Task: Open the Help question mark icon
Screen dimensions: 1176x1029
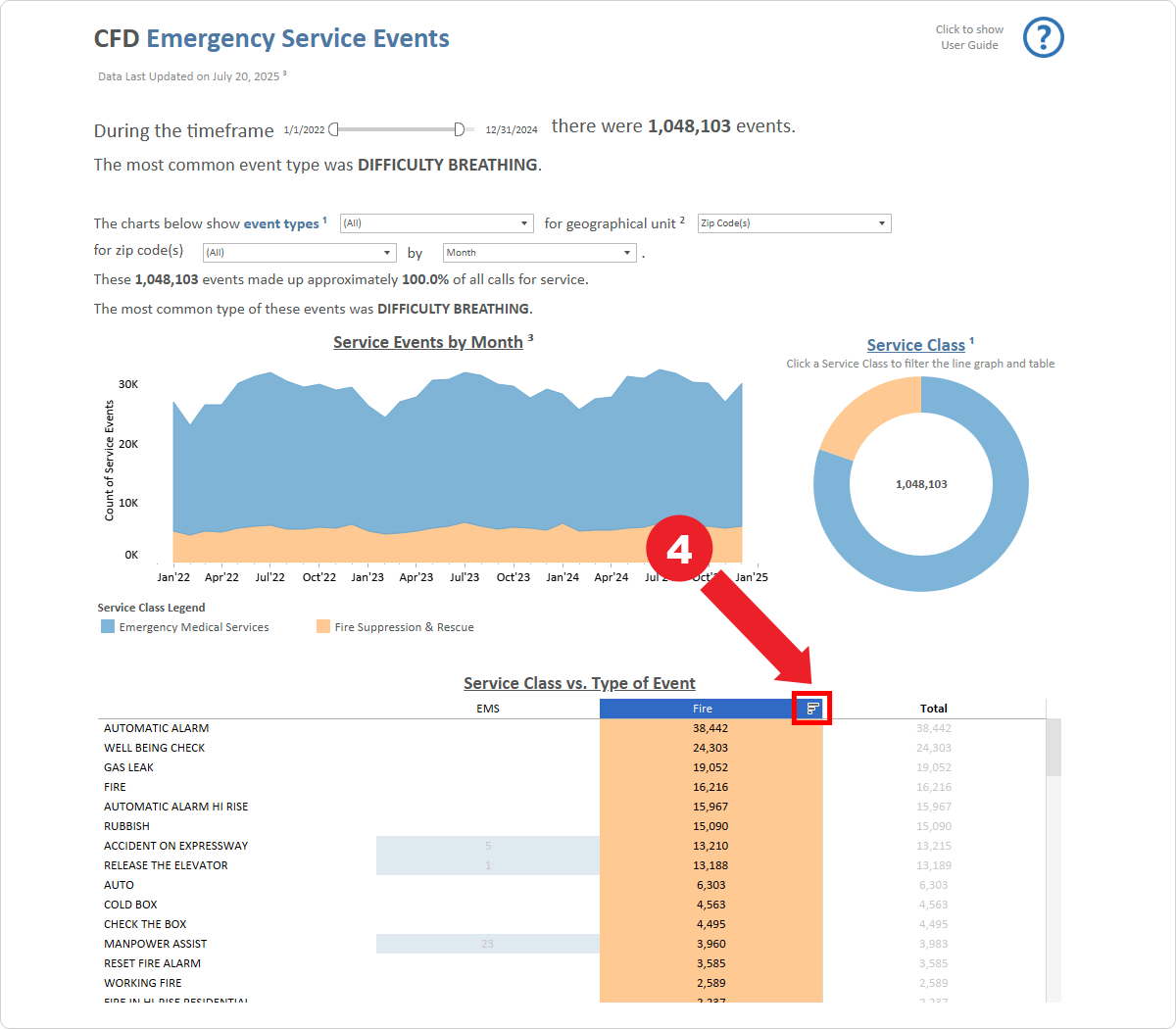Action: (1043, 37)
